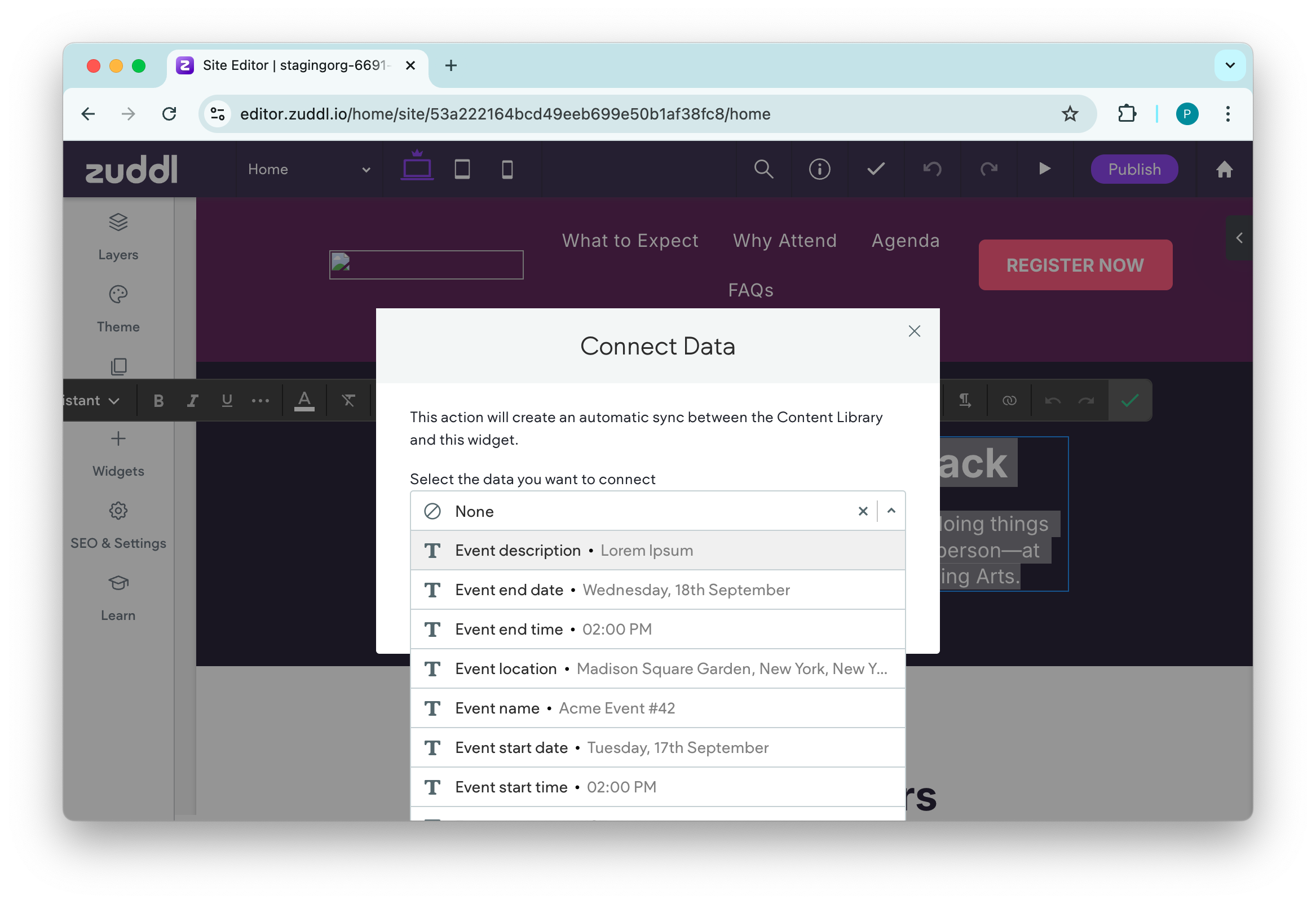Viewport: 1316px width, 904px height.
Task: Click the preview play icon
Action: [1044, 169]
